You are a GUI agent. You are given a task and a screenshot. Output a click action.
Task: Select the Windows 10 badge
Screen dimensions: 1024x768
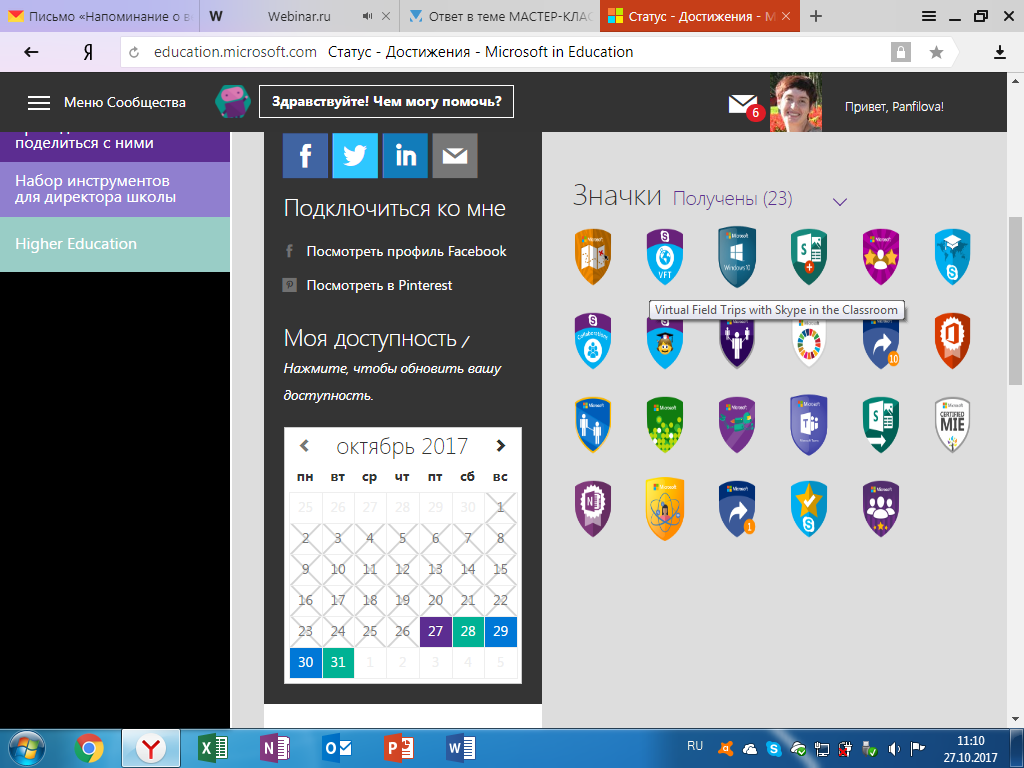click(x=737, y=257)
